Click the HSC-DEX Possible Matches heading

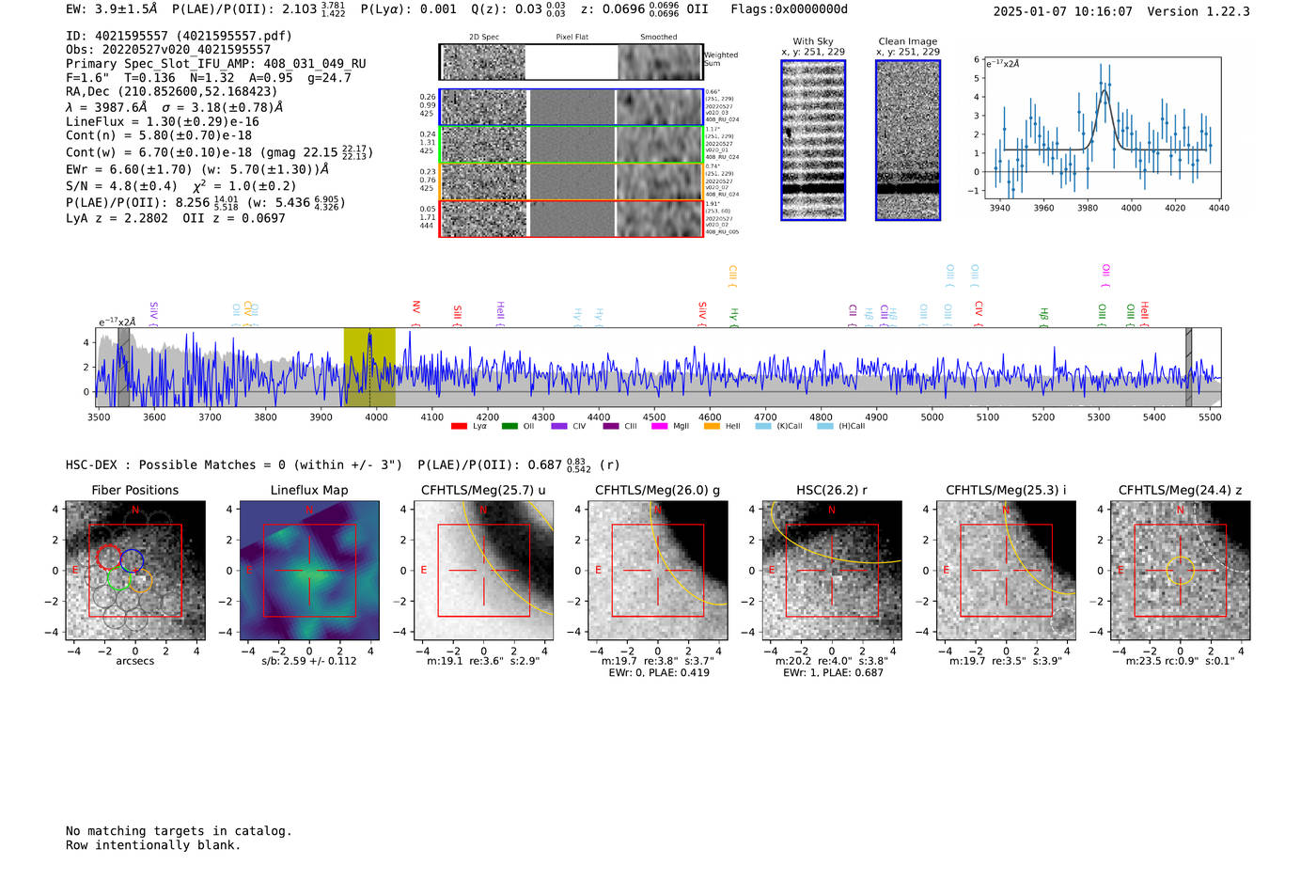(x=234, y=465)
